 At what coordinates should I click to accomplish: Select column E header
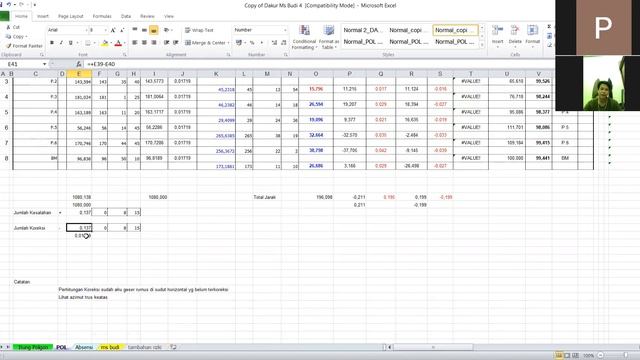click(x=79, y=74)
